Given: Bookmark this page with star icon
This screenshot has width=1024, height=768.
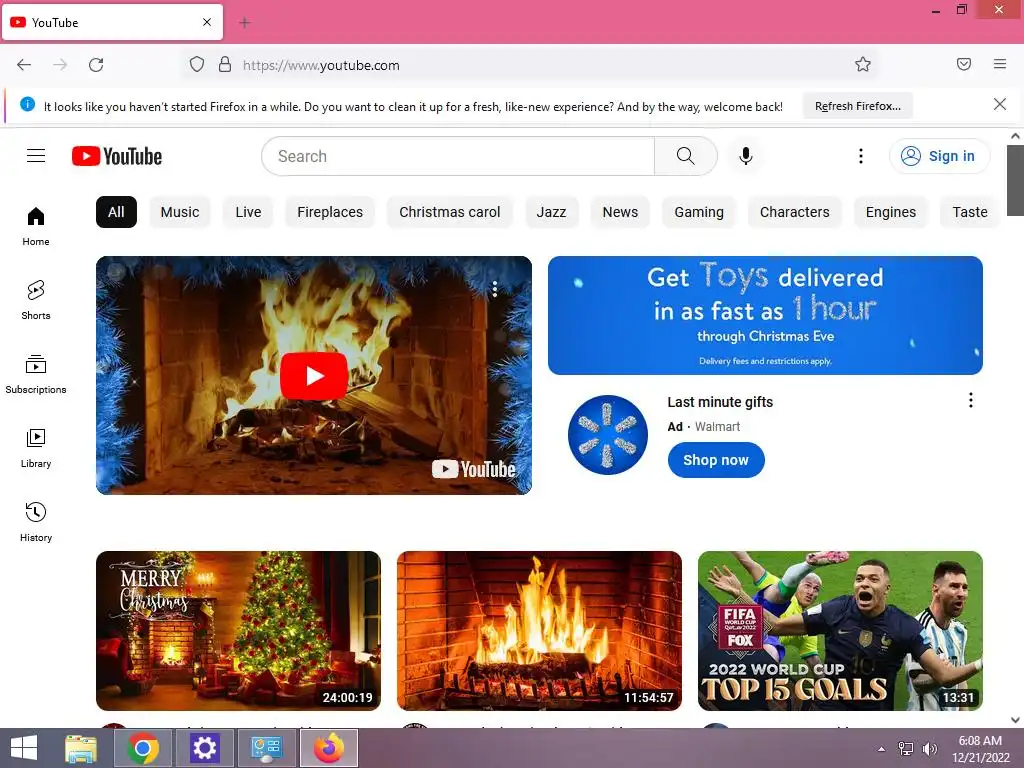Looking at the screenshot, I should [863, 64].
